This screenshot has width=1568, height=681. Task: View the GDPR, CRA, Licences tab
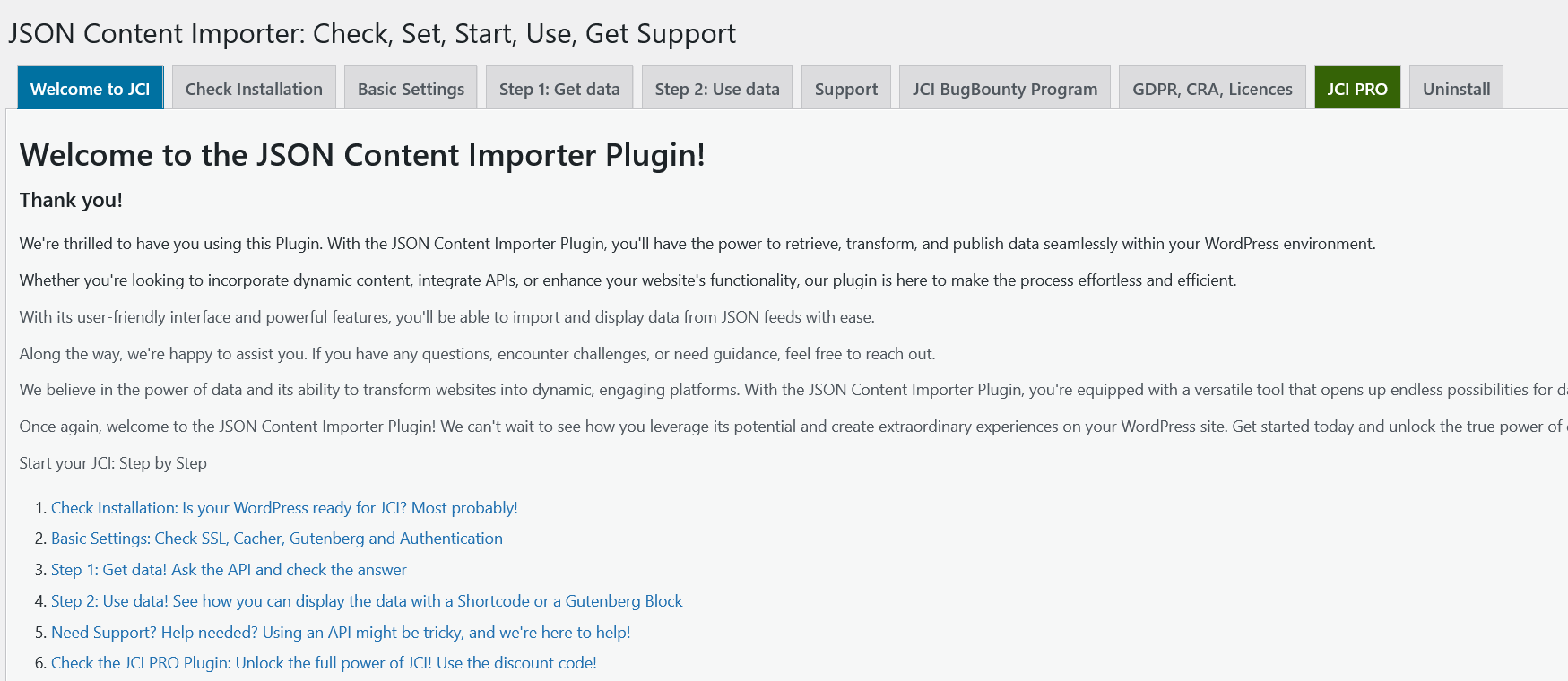[1212, 89]
